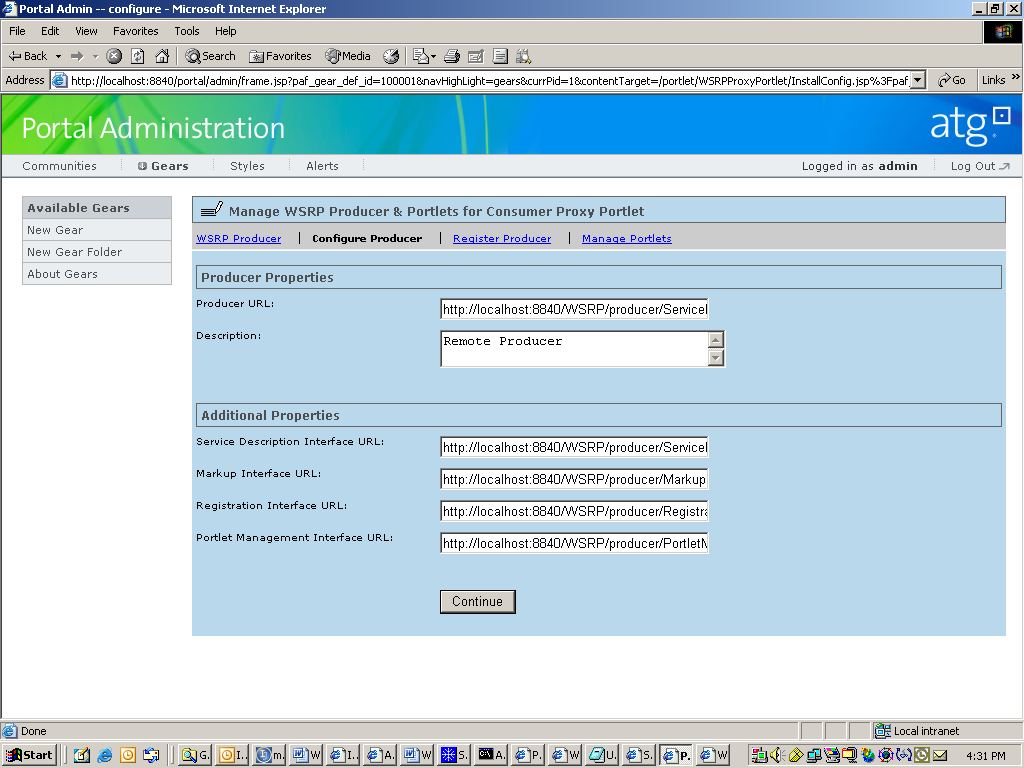Click the Back arrow button

point(27,56)
